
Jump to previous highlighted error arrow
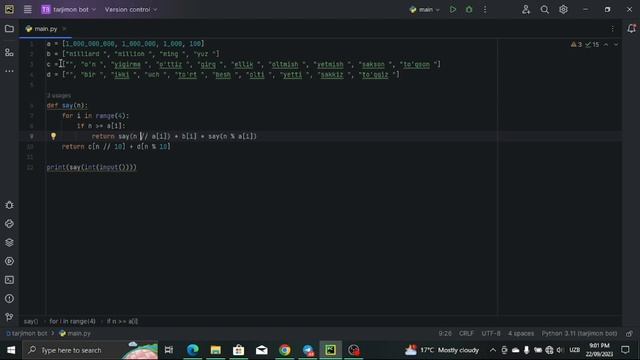606,44
